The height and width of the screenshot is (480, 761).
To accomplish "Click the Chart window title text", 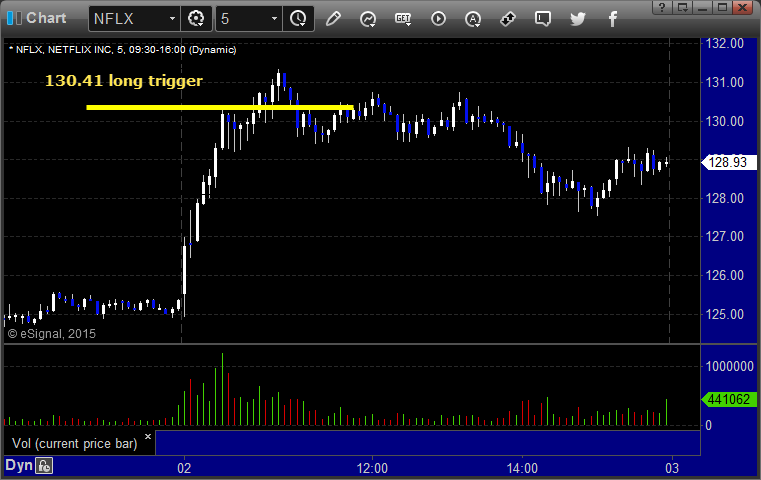I will (x=46, y=18).
